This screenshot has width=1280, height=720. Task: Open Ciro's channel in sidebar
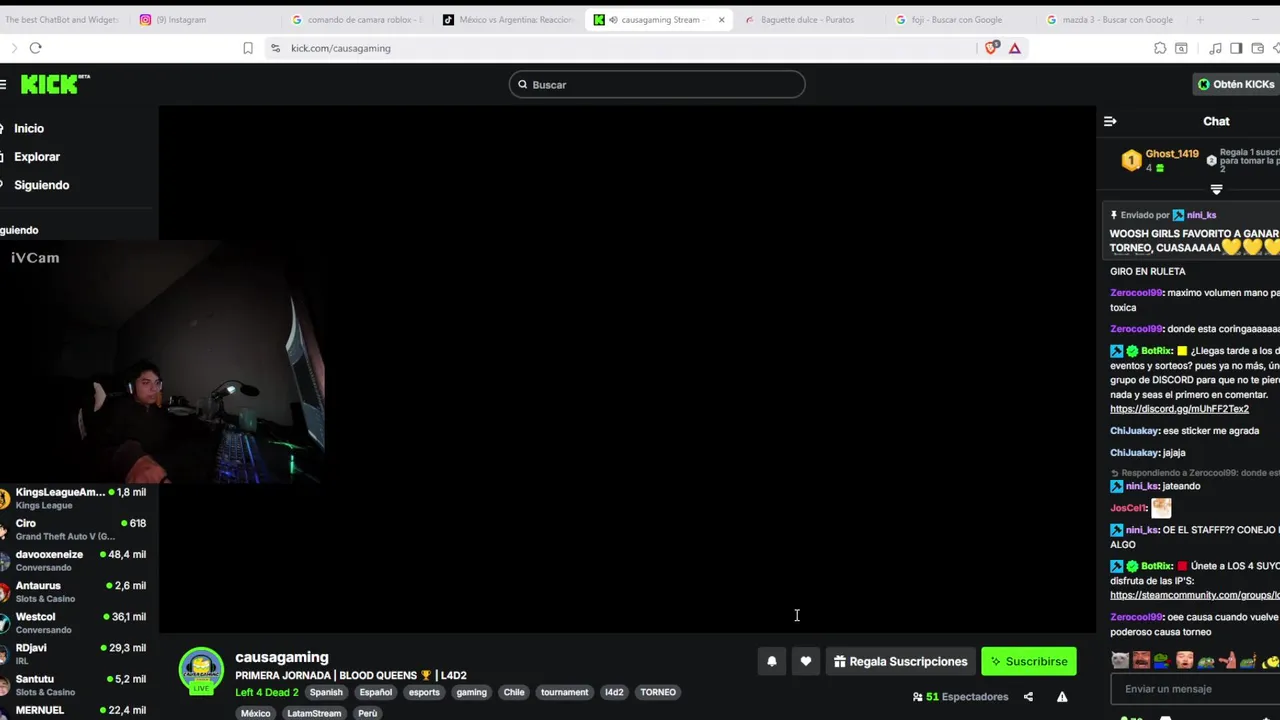point(77,529)
